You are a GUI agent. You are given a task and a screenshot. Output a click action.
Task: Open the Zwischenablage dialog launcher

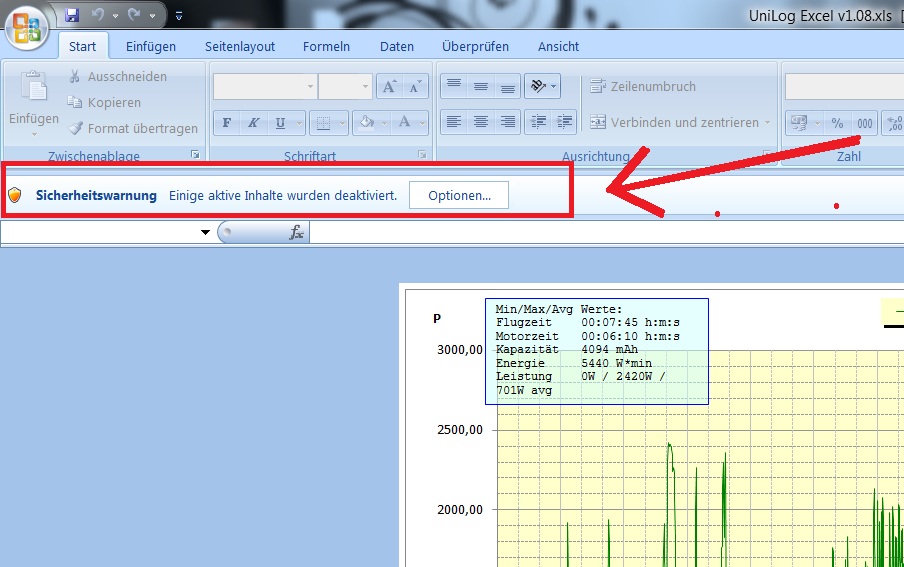[x=196, y=155]
